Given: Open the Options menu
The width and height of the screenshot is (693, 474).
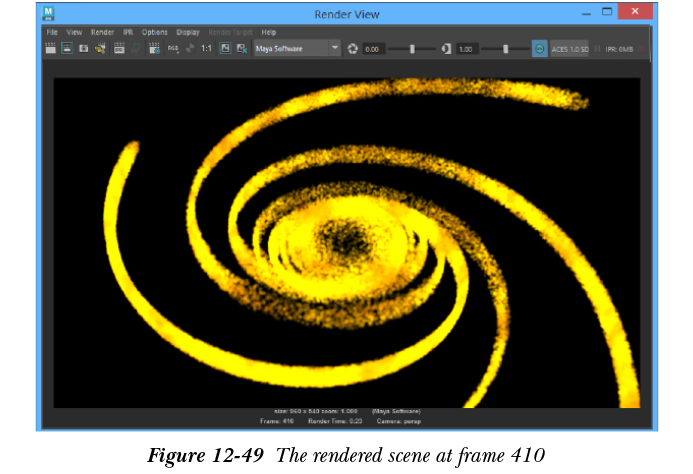Looking at the screenshot, I should coord(154,32).
